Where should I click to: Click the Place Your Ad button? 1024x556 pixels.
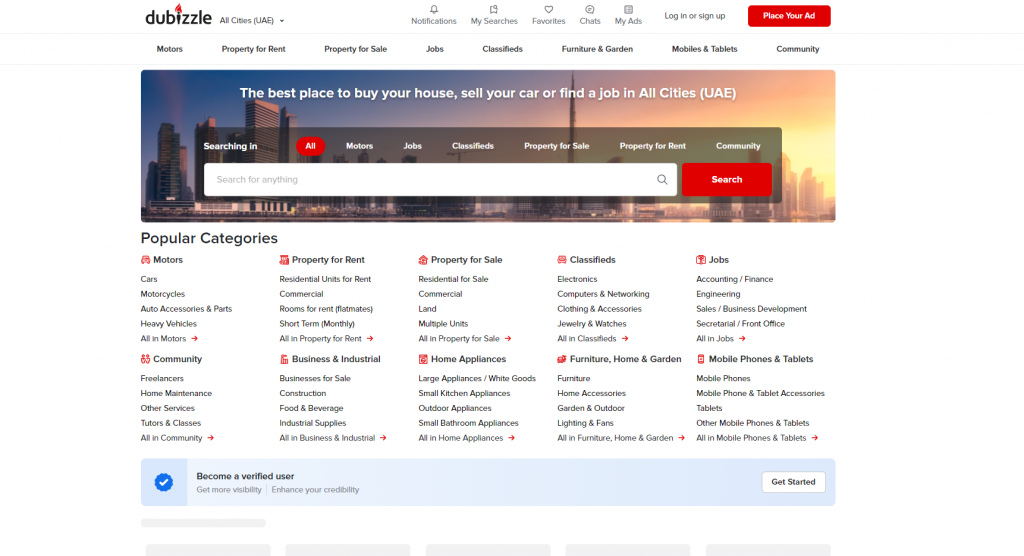[x=789, y=16]
